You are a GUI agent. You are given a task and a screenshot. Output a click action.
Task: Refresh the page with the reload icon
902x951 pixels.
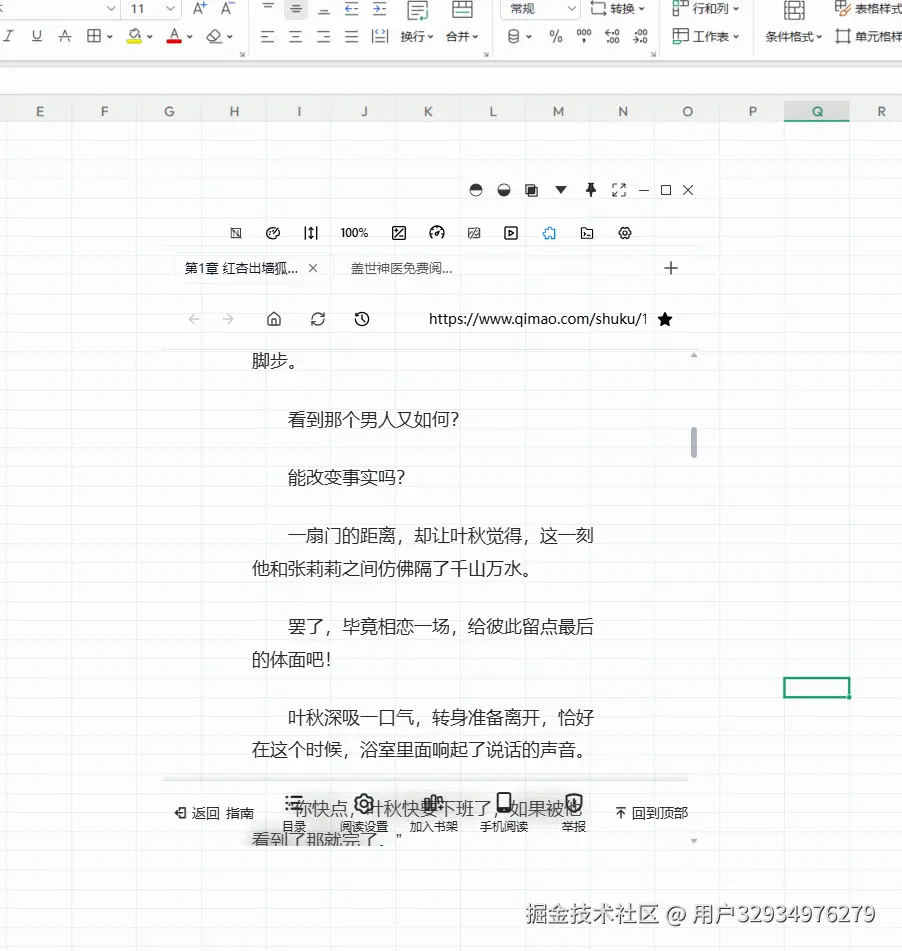318,319
